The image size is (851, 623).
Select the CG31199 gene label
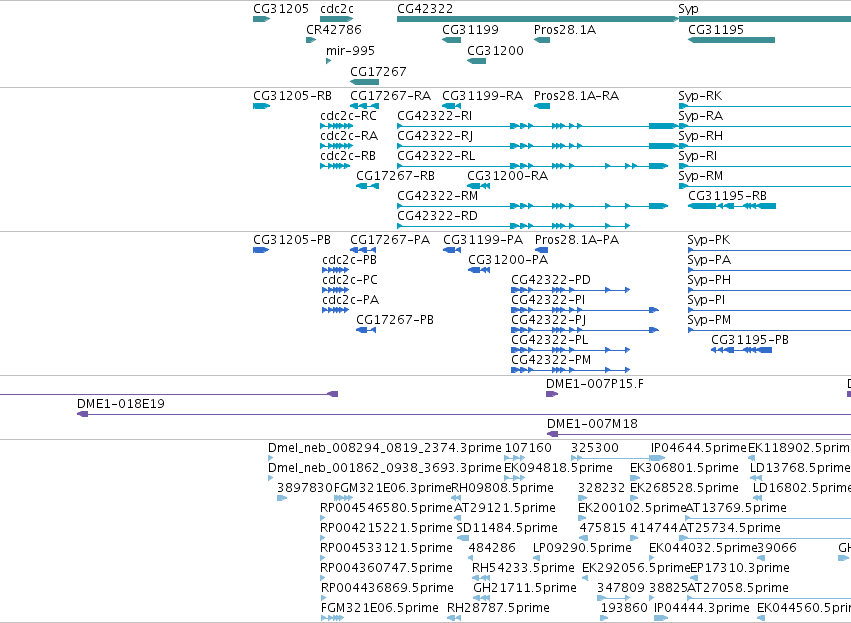(470, 29)
